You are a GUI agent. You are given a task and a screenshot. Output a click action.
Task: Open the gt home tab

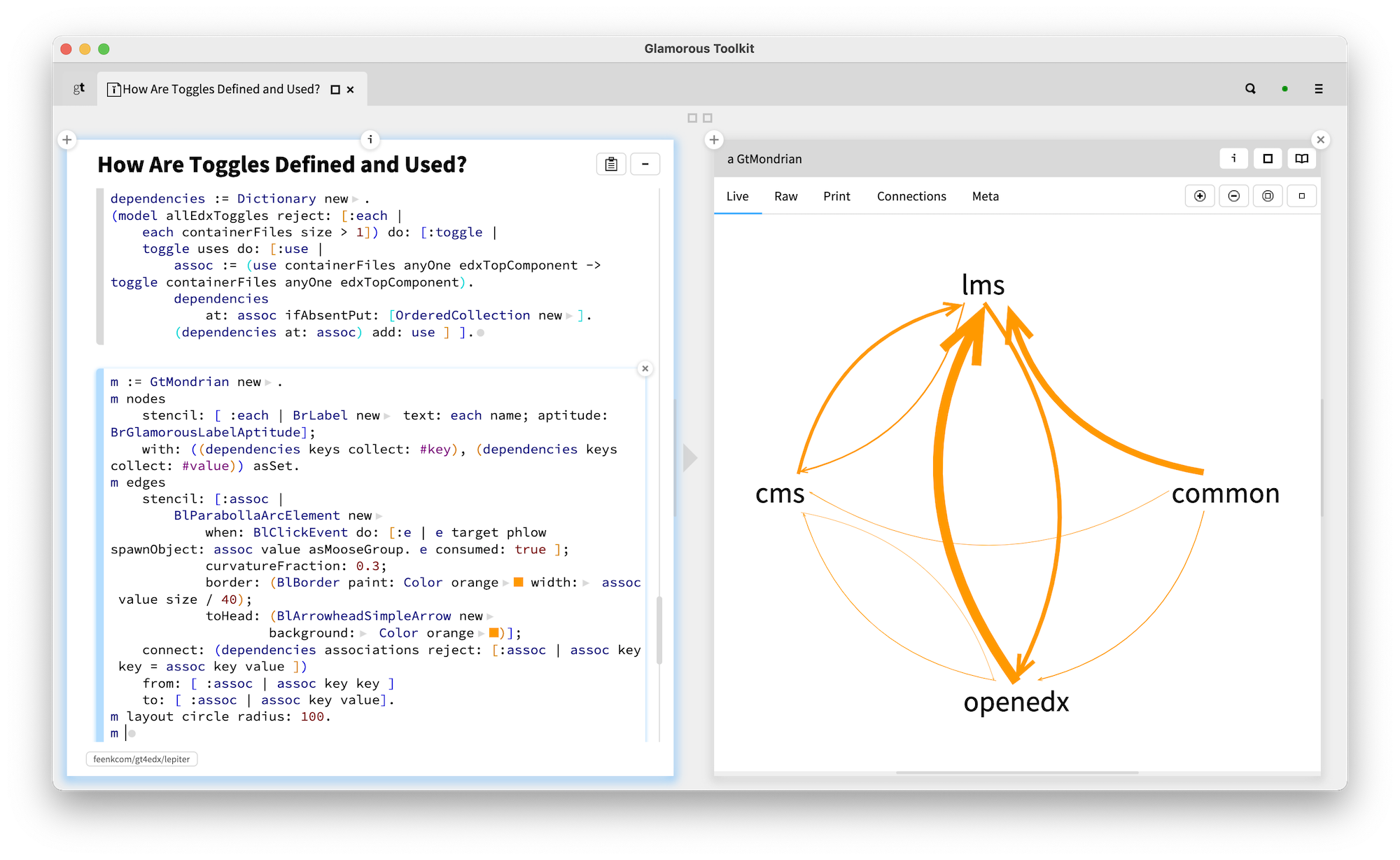coord(79,89)
